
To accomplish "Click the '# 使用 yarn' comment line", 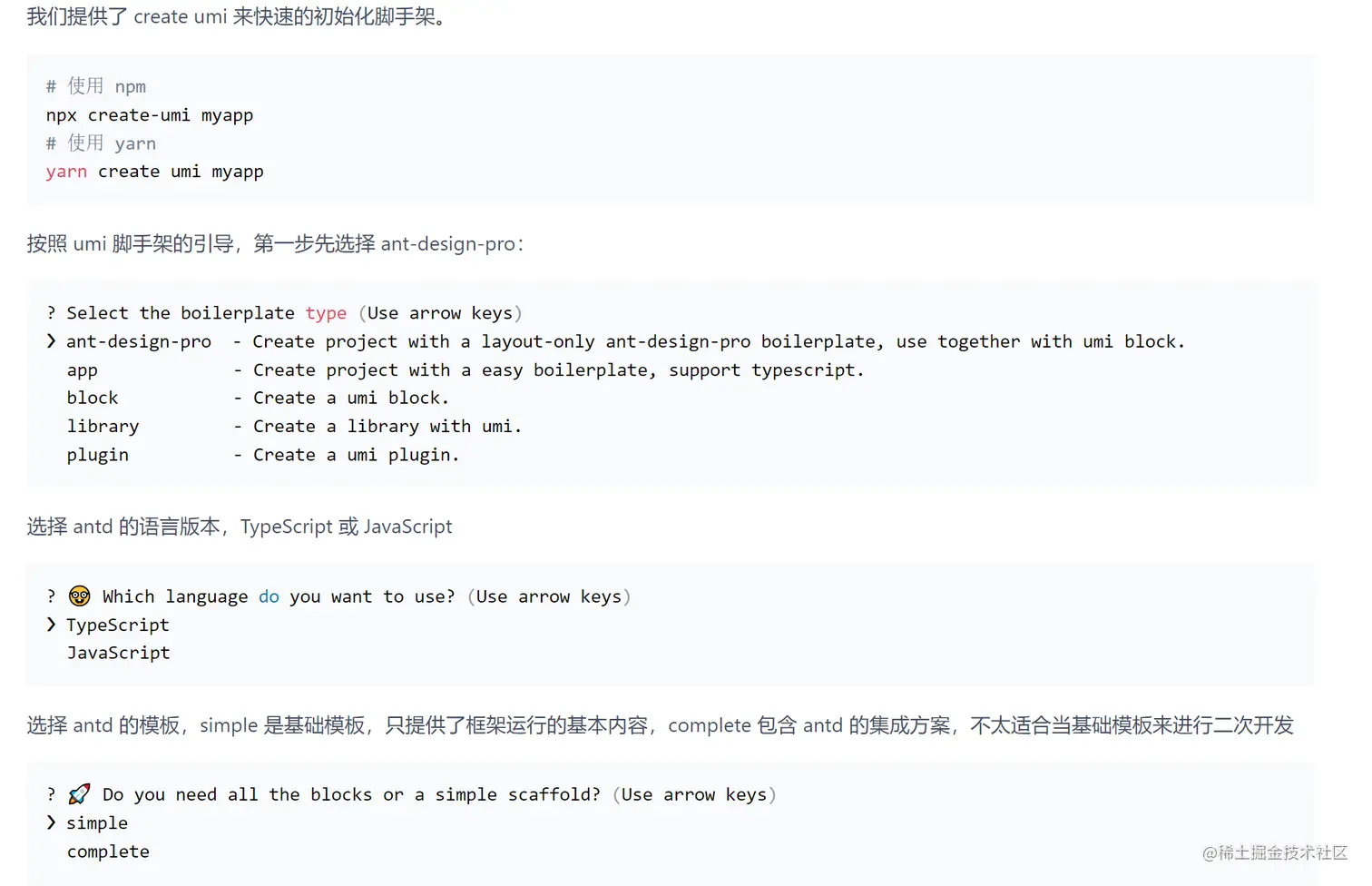I will coord(101,143).
